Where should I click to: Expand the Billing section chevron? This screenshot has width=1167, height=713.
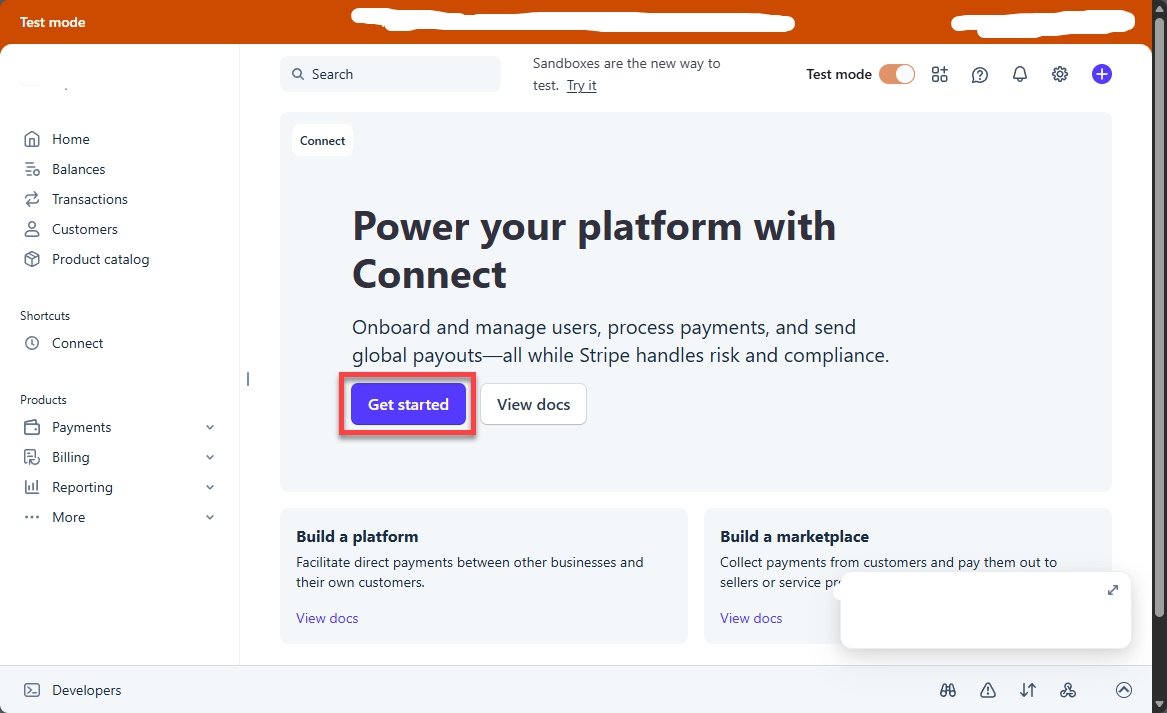pos(210,457)
